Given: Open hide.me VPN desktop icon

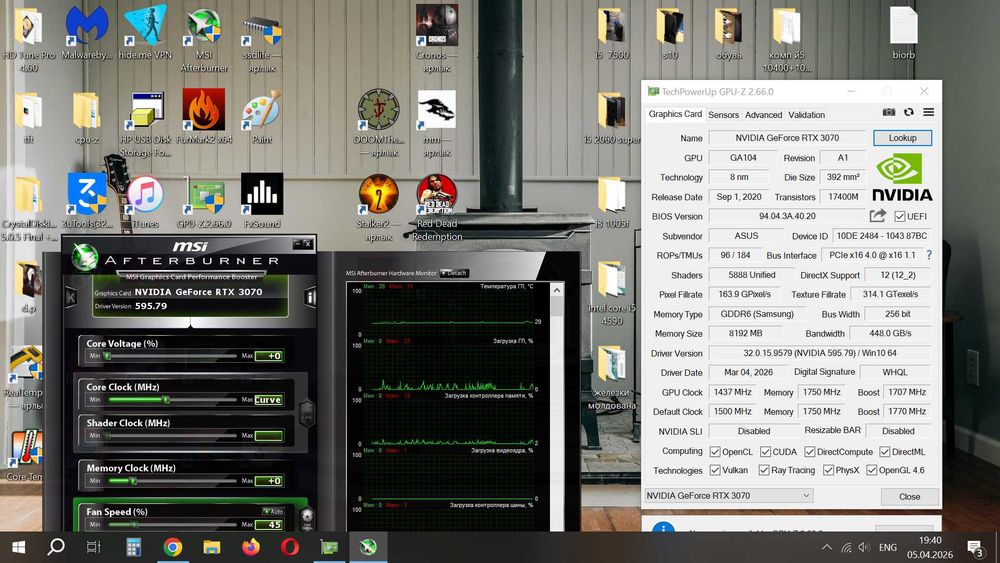Looking at the screenshot, I should pyautogui.click(x=145, y=33).
